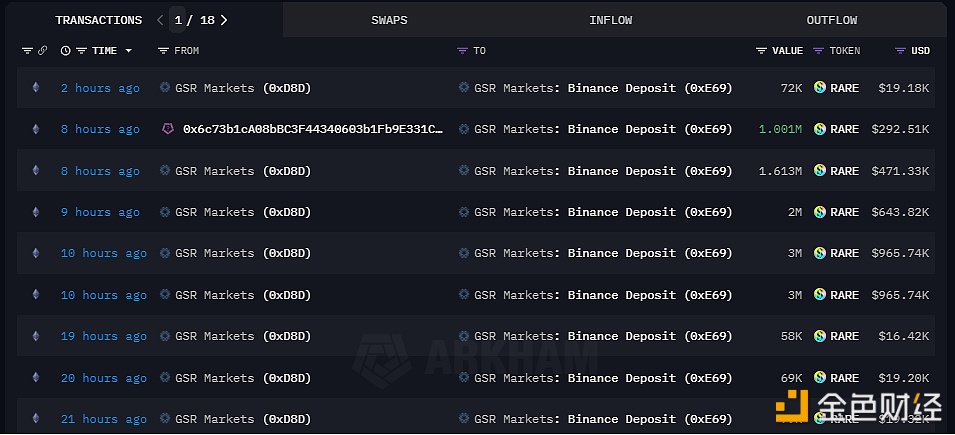Click RARE token icon in $292.51K row
955x435 pixels.
point(820,129)
